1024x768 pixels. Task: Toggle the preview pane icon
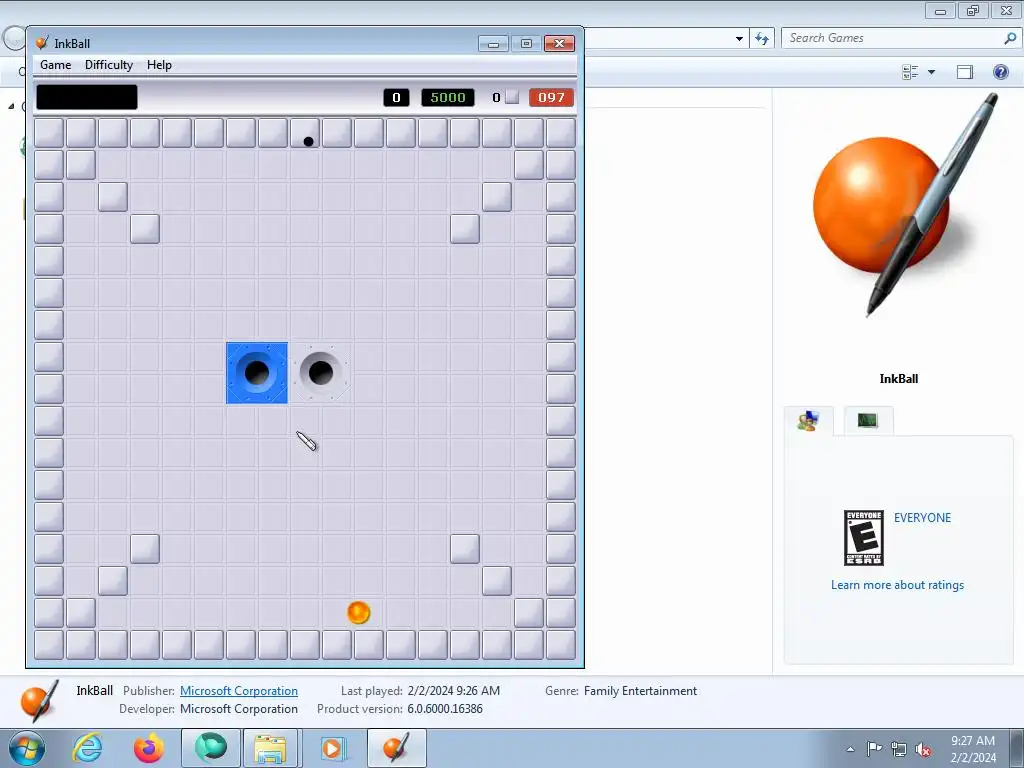[x=965, y=72]
